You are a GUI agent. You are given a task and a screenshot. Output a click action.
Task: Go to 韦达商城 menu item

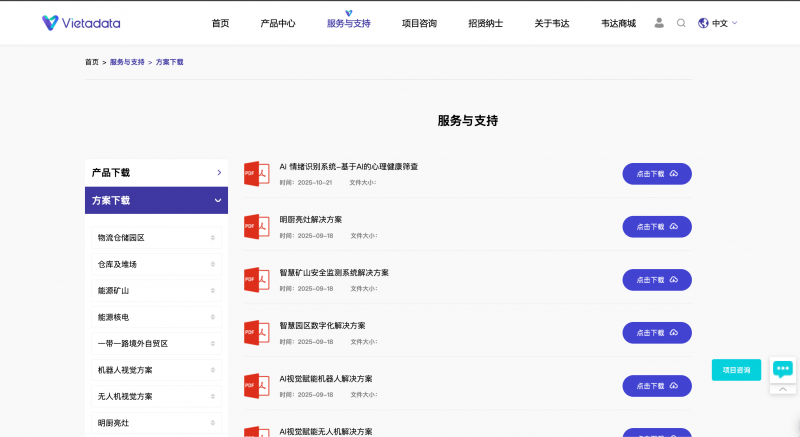[618, 22]
